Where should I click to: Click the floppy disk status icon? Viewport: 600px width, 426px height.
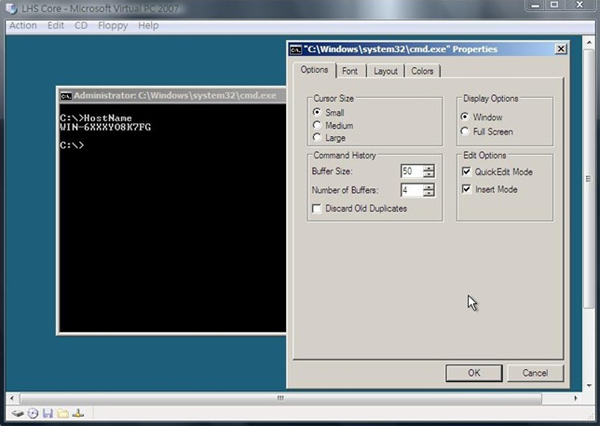coord(47,413)
